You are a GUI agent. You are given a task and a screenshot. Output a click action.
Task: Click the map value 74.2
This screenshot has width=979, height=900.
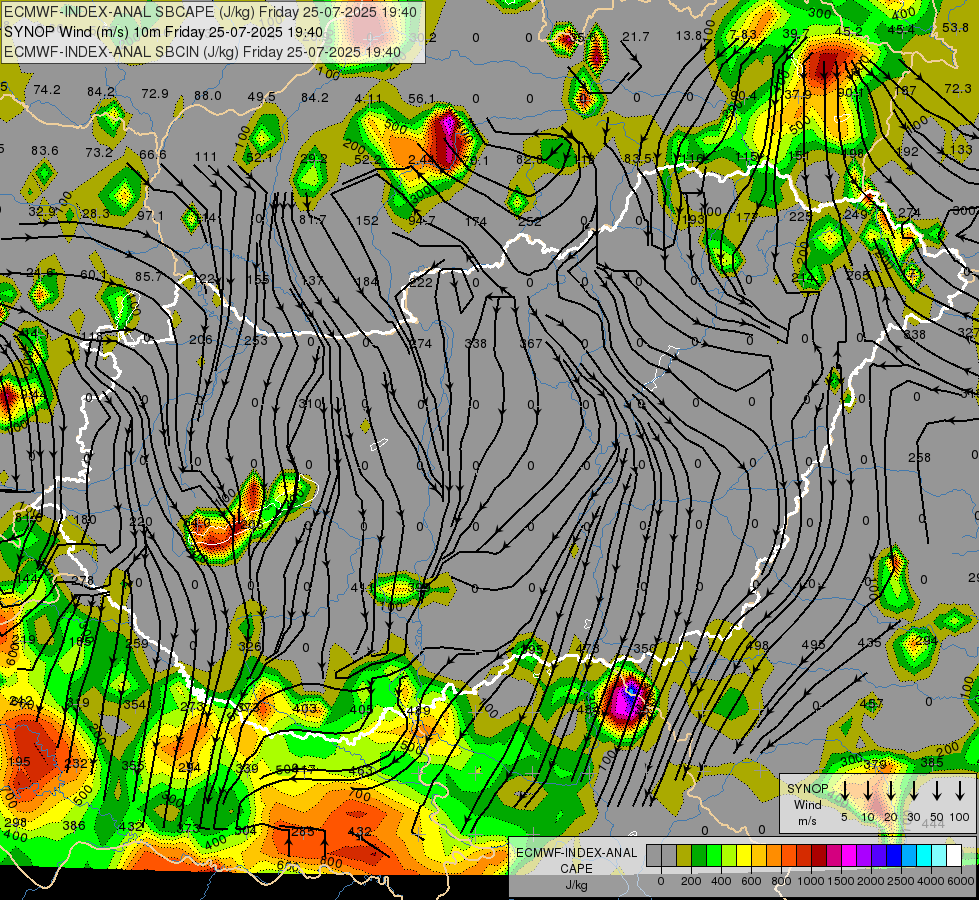click(47, 90)
